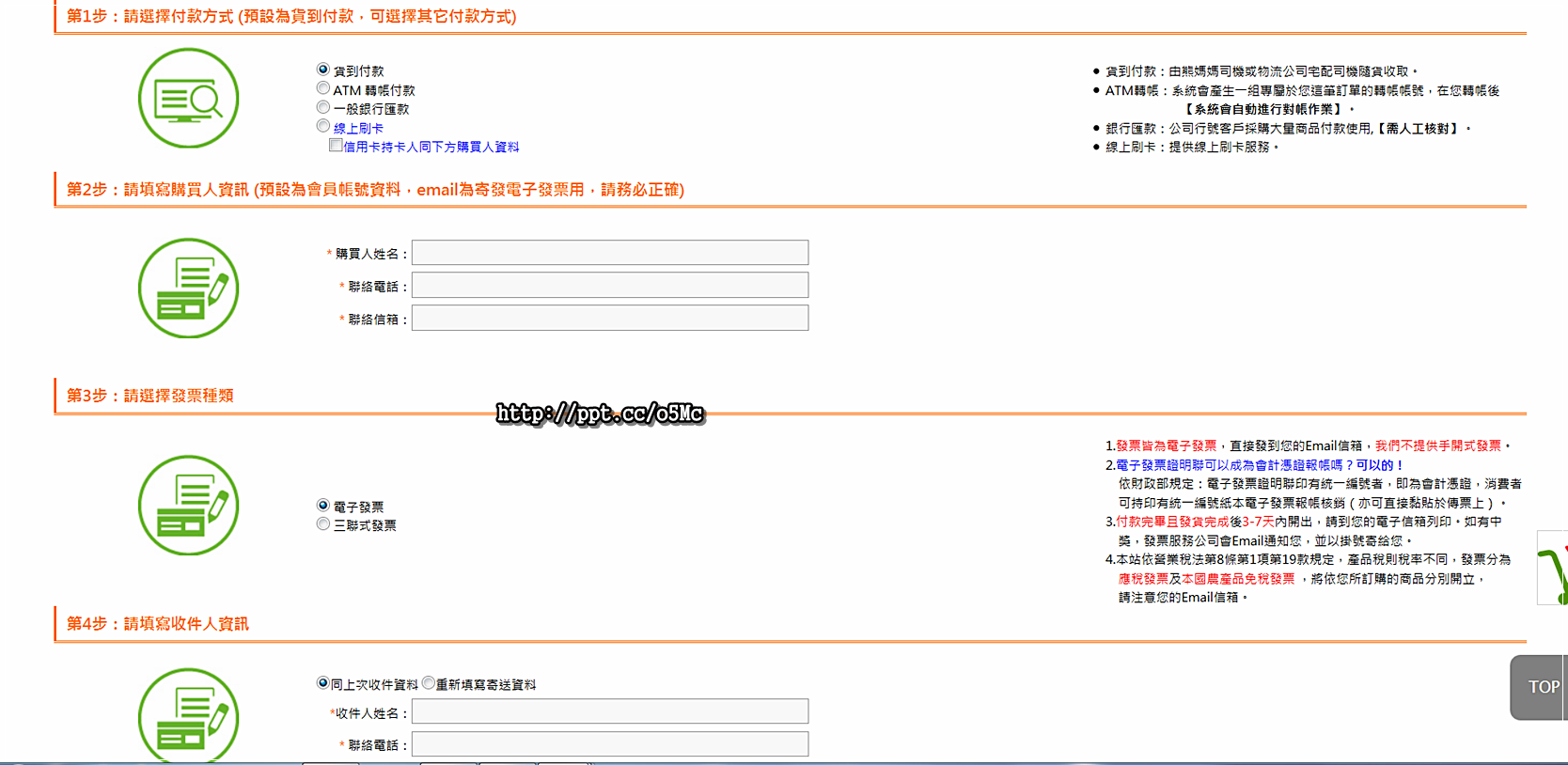Select 線上刷卡 radio button
Viewport: 1568px width, 765px height.
tap(323, 126)
